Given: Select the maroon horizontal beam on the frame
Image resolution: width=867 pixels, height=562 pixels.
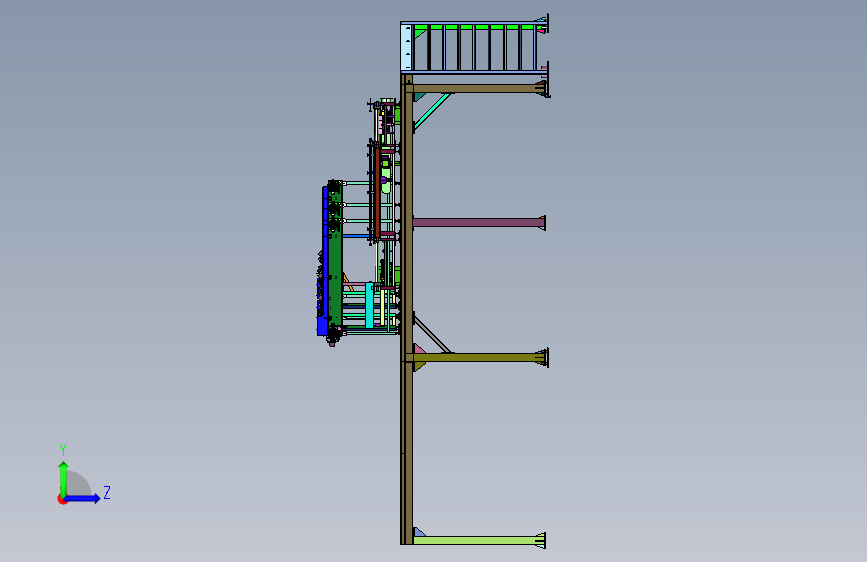Looking at the screenshot, I should click(x=478, y=222).
